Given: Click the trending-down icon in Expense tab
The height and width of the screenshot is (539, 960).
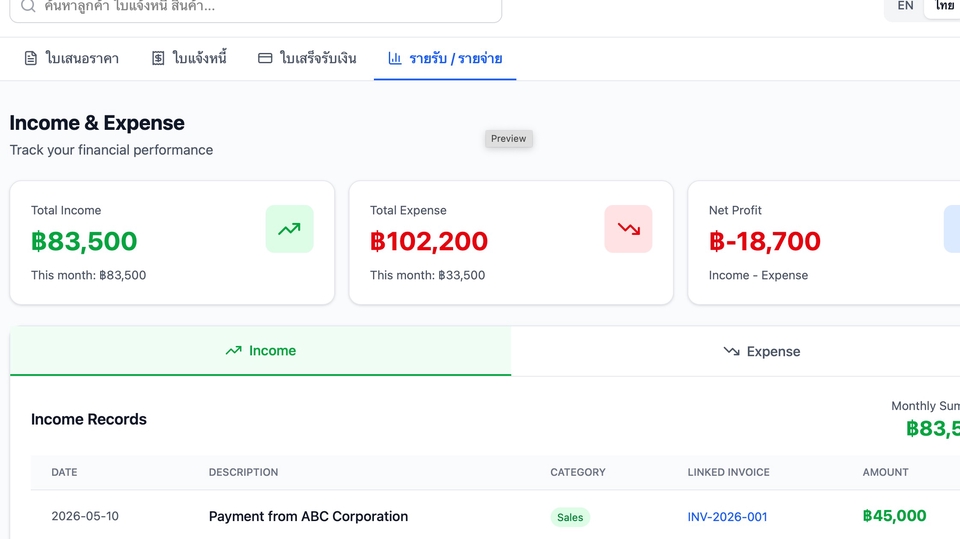Looking at the screenshot, I should [731, 352].
